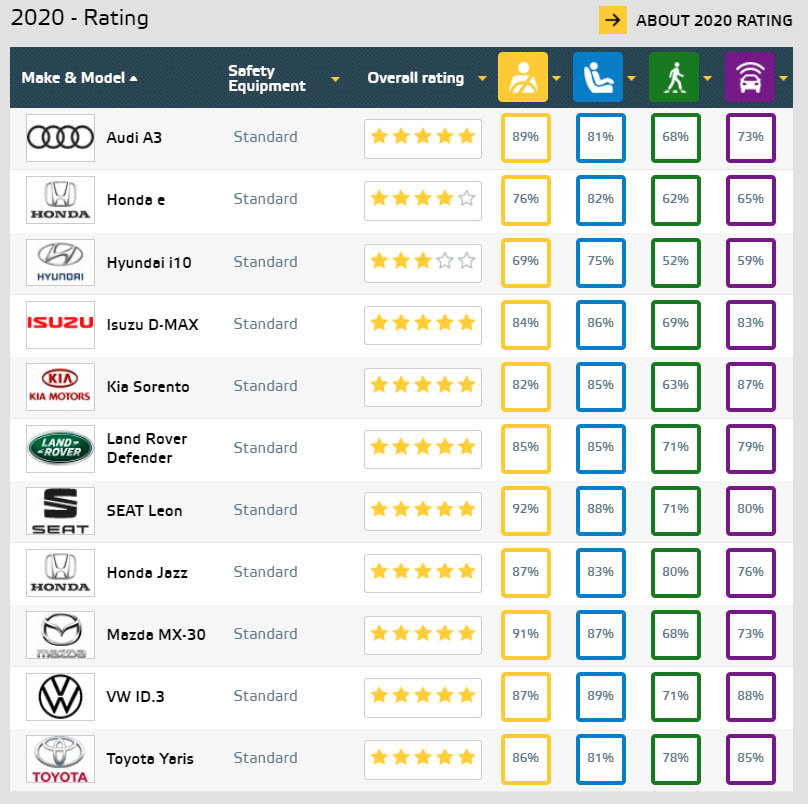Image resolution: width=808 pixels, height=804 pixels.
Task: Click the Land Rover logo
Action: 60,448
